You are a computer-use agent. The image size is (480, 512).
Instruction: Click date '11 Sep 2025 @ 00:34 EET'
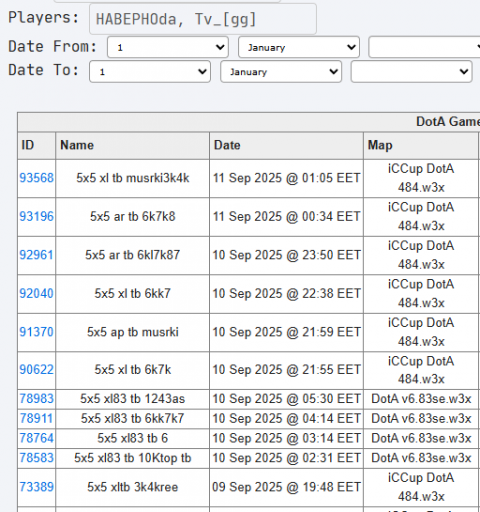coord(287,217)
